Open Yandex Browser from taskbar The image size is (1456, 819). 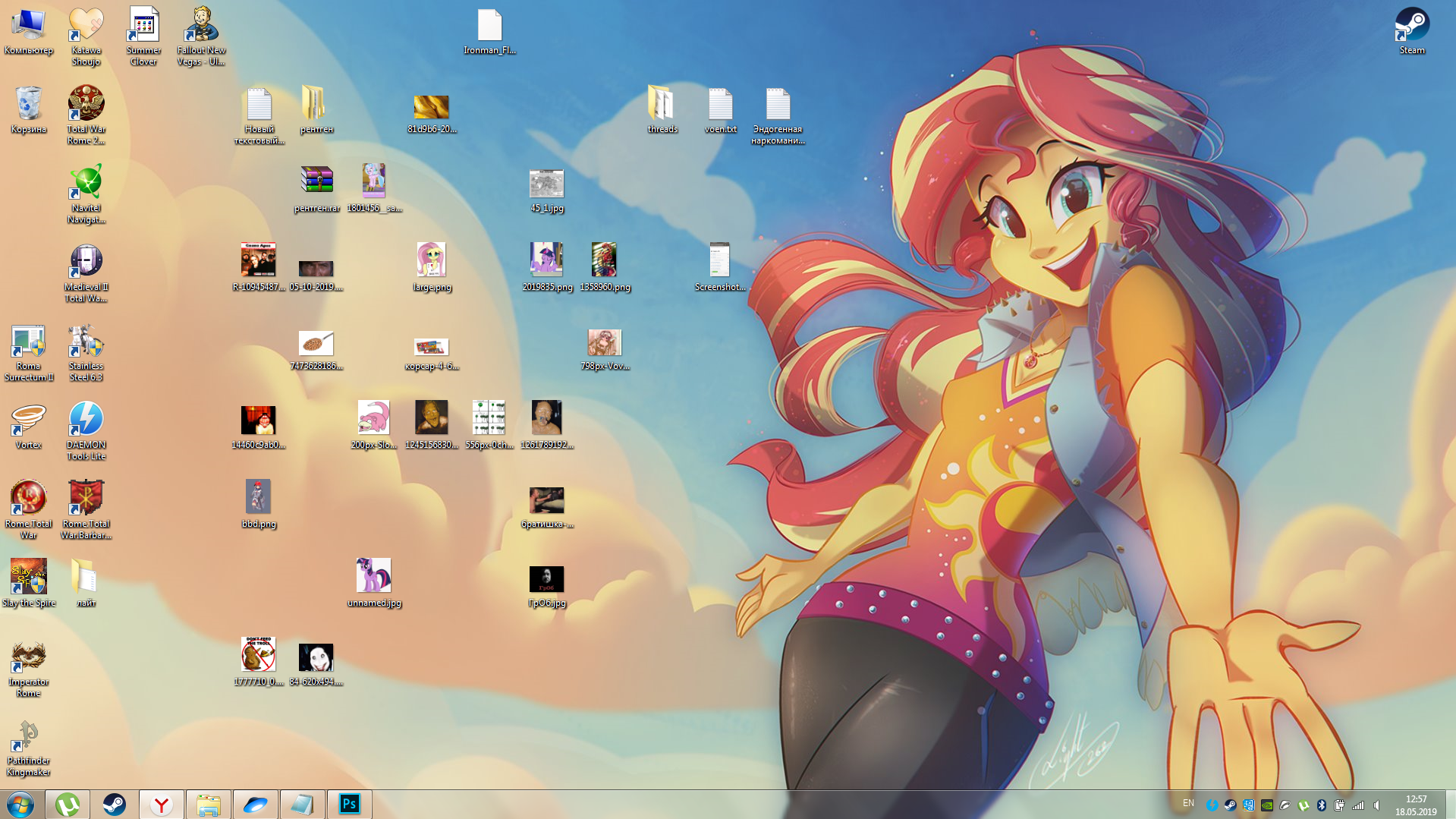point(162,805)
